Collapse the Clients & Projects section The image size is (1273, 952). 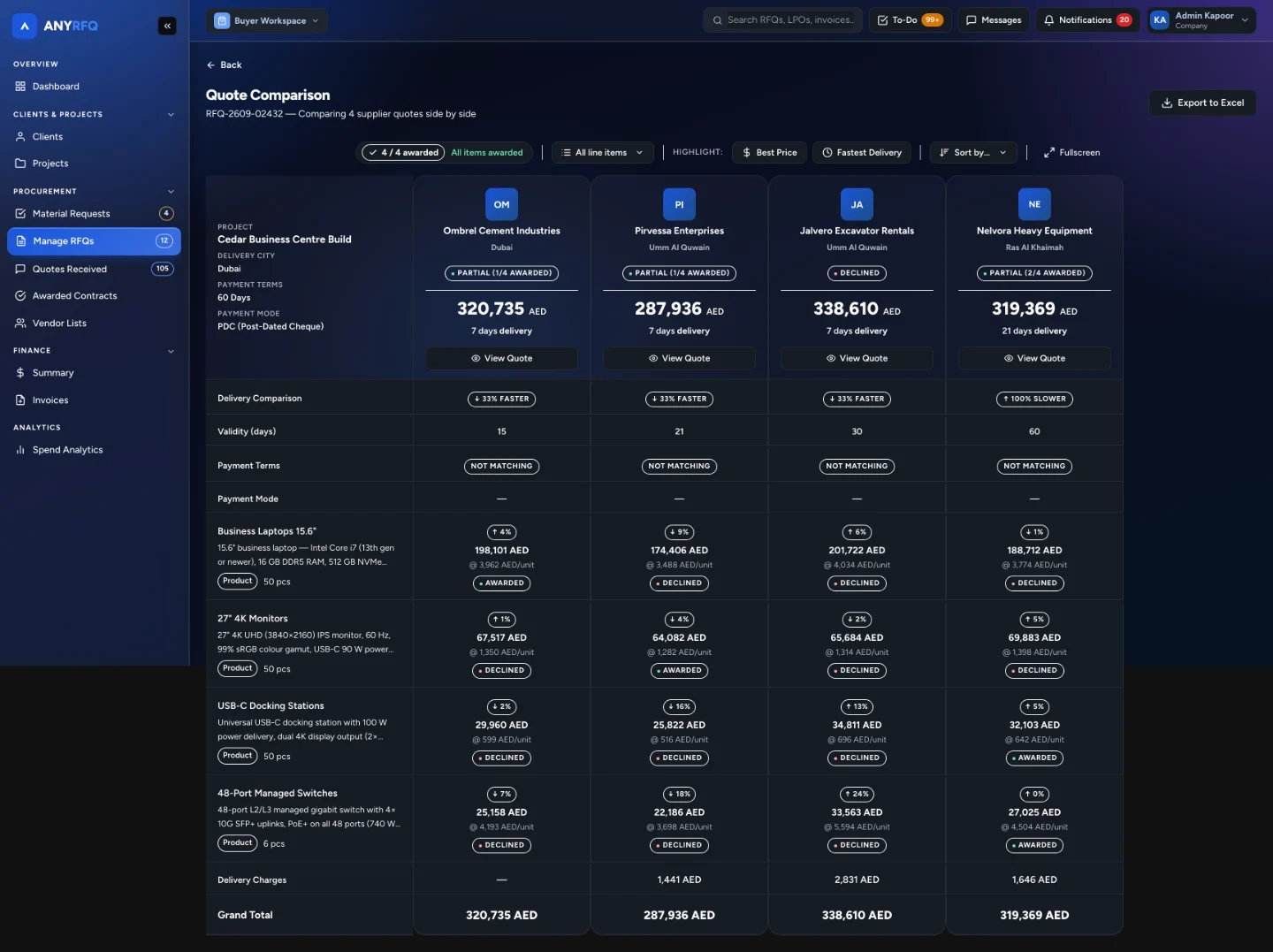[x=171, y=115]
